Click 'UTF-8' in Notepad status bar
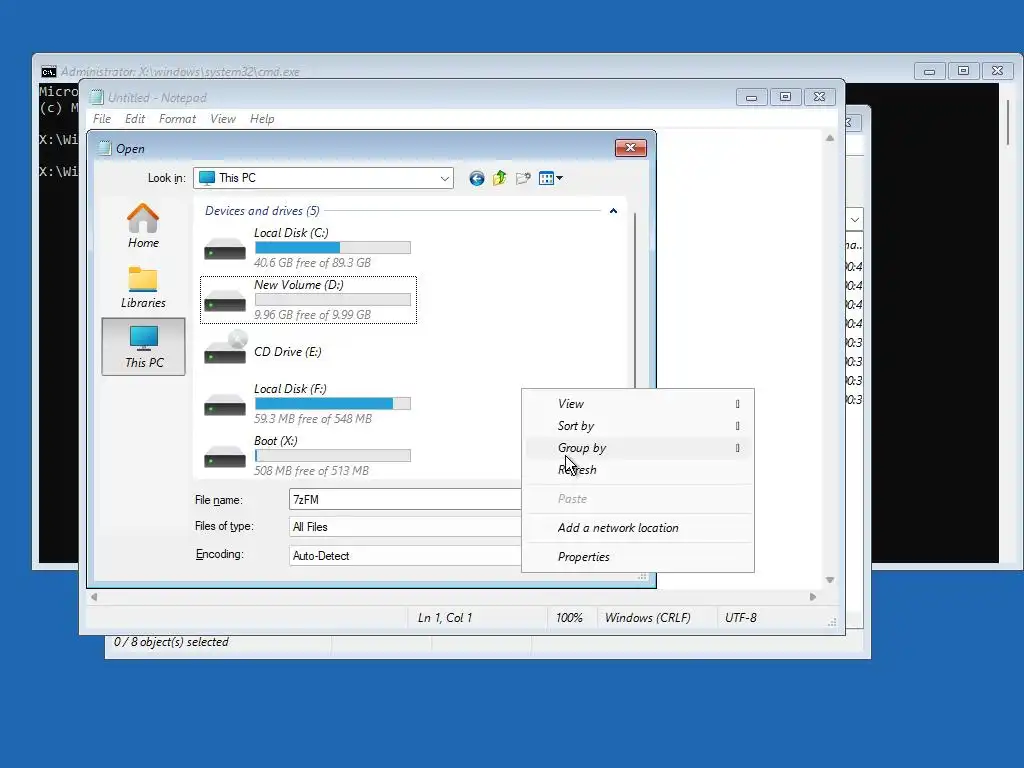The image size is (1024, 768). click(741, 618)
